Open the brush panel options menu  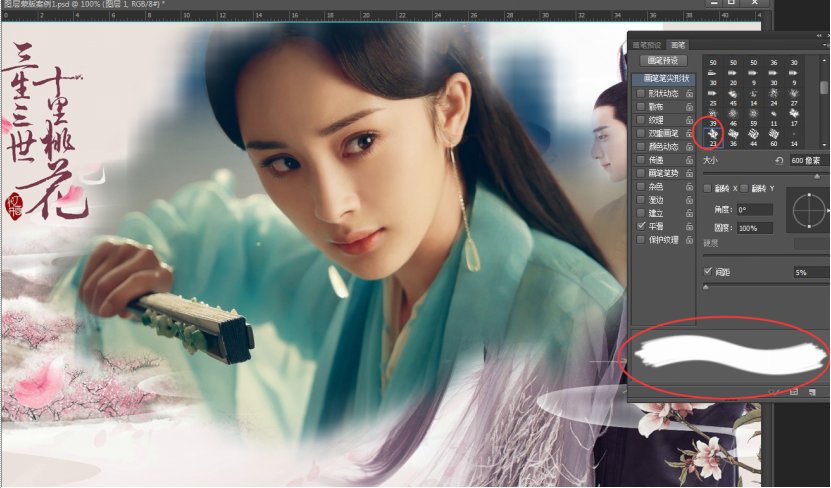(x=825, y=45)
